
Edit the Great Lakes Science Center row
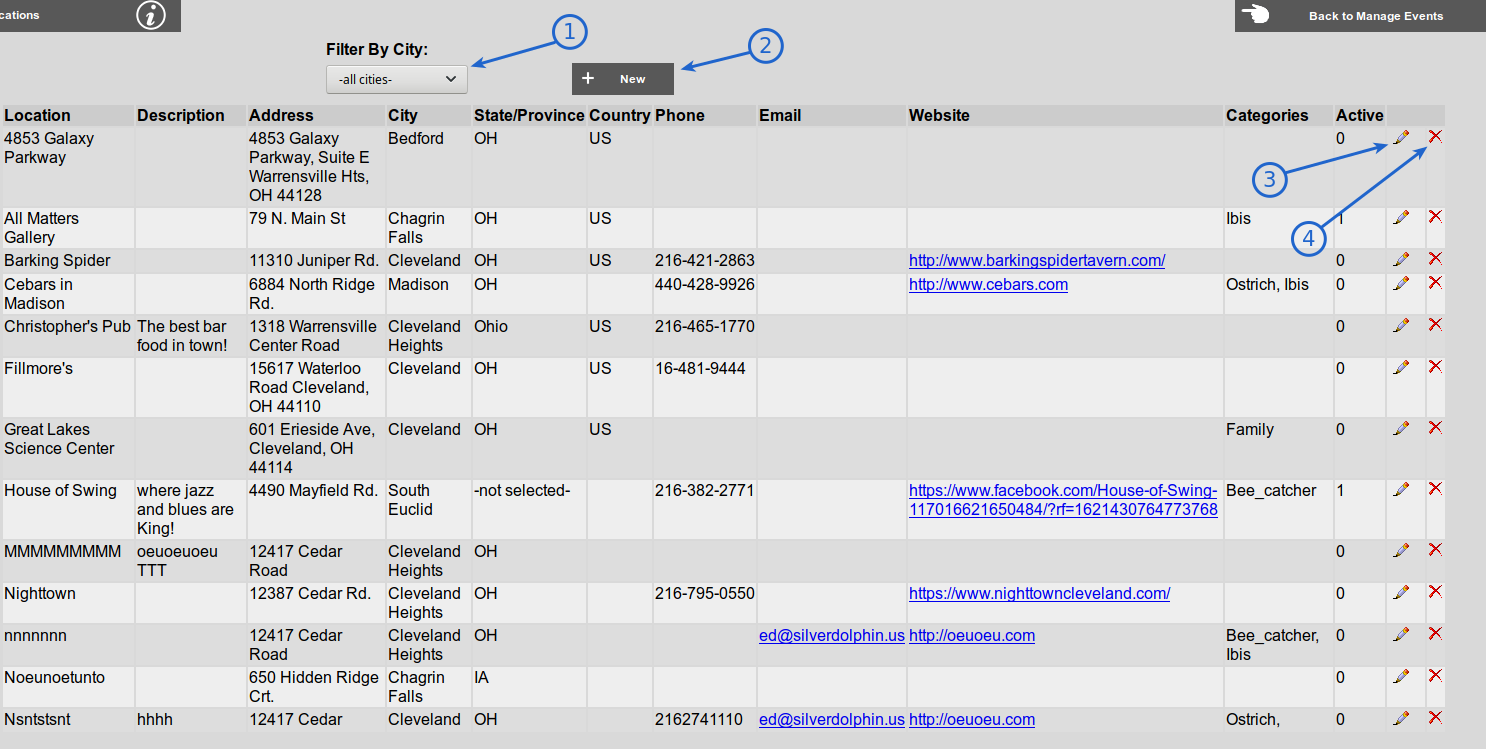point(1401,428)
